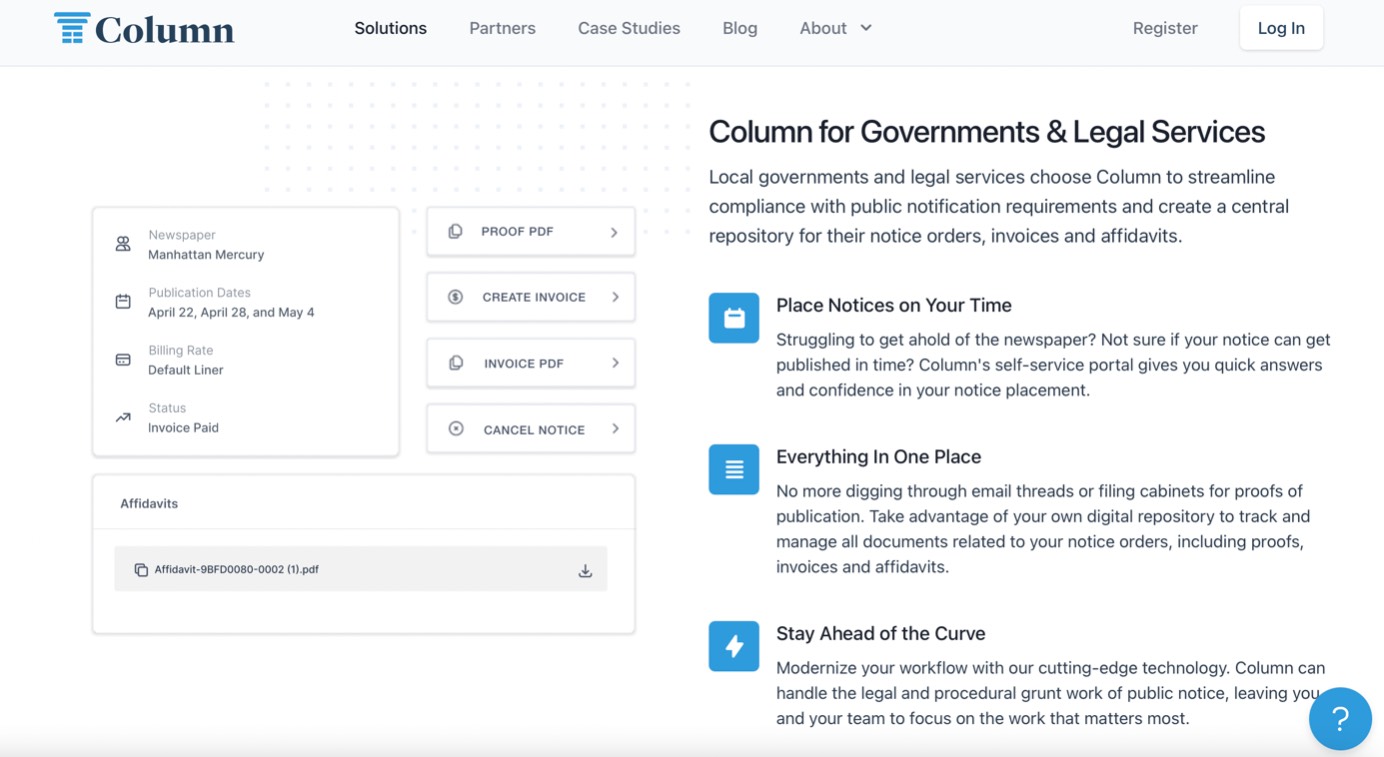Click the Everything In One Place heading

879,457
